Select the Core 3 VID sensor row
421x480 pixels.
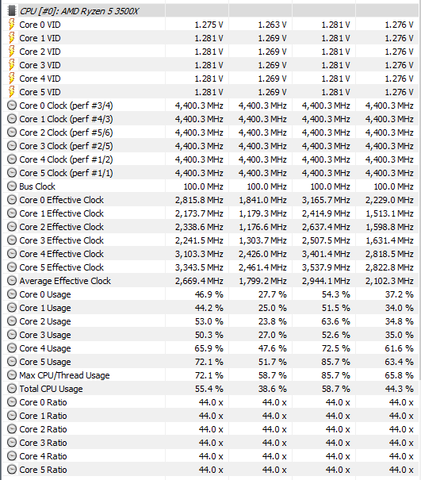pos(212,65)
